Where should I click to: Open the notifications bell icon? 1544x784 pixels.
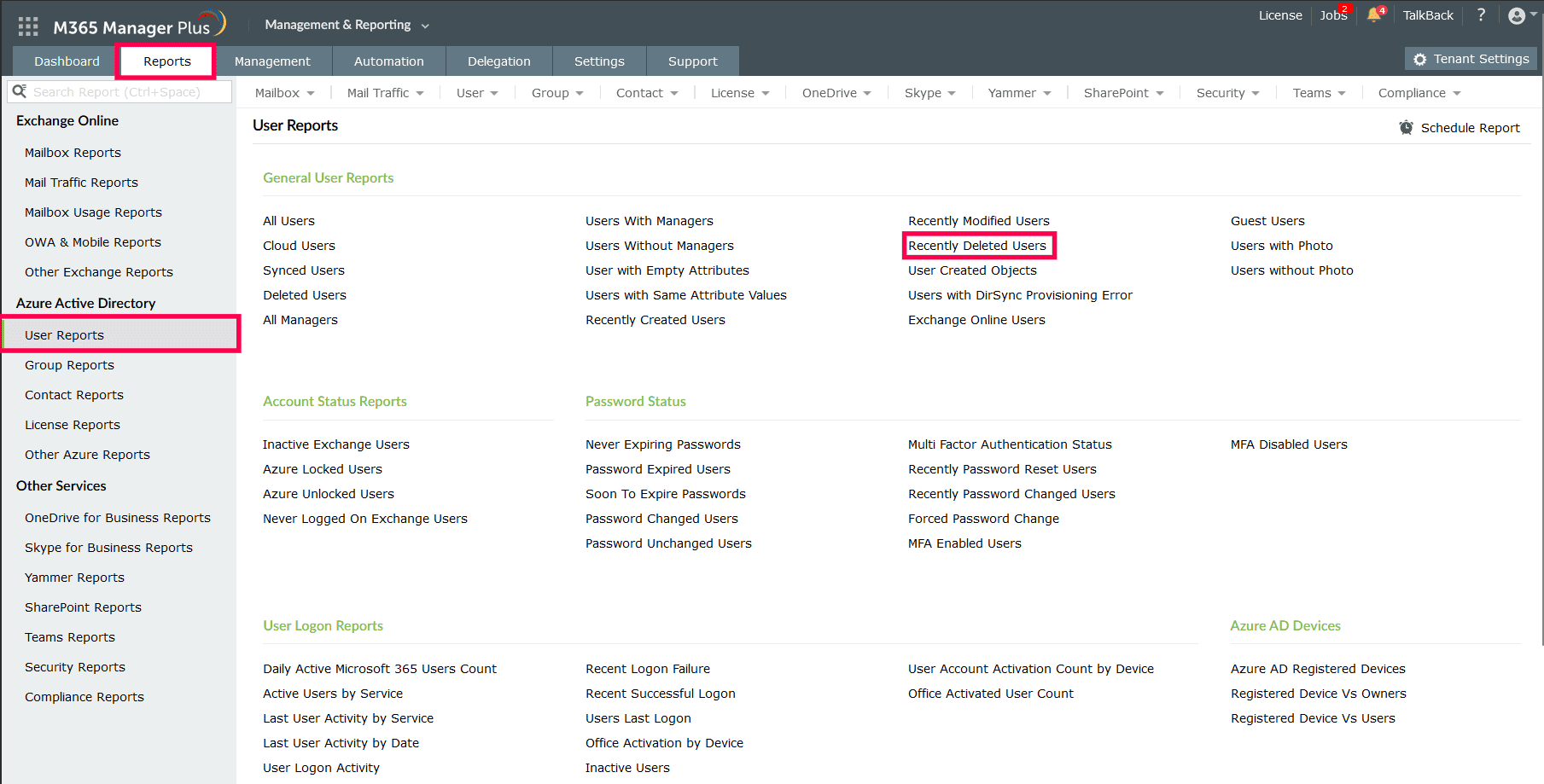(1374, 15)
